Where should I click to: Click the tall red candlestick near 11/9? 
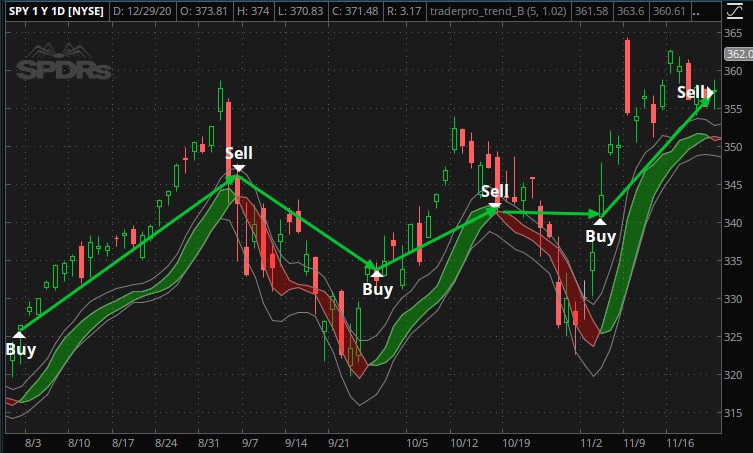pos(627,76)
